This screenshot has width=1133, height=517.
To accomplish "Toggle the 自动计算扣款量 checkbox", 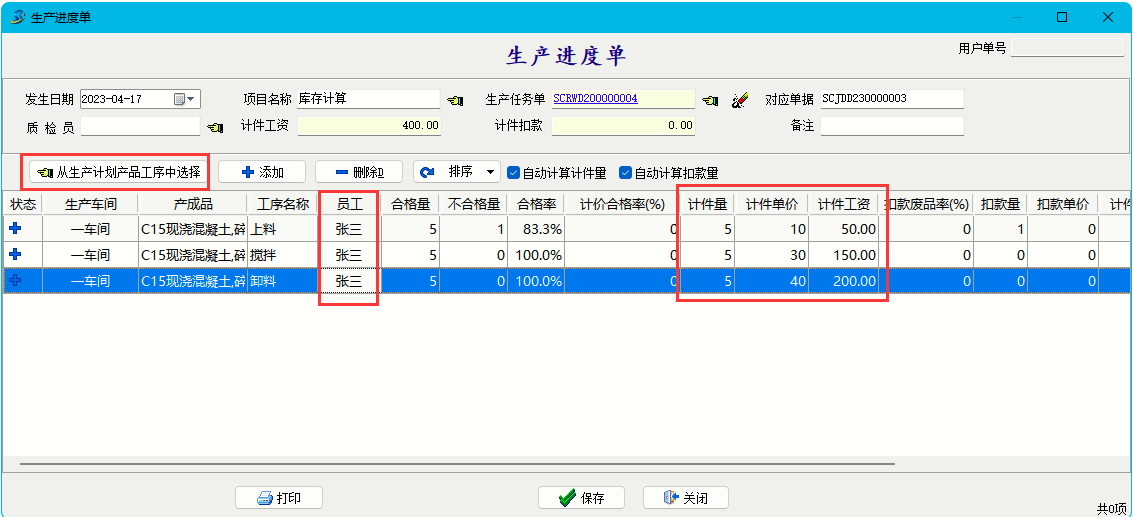I will coord(626,172).
